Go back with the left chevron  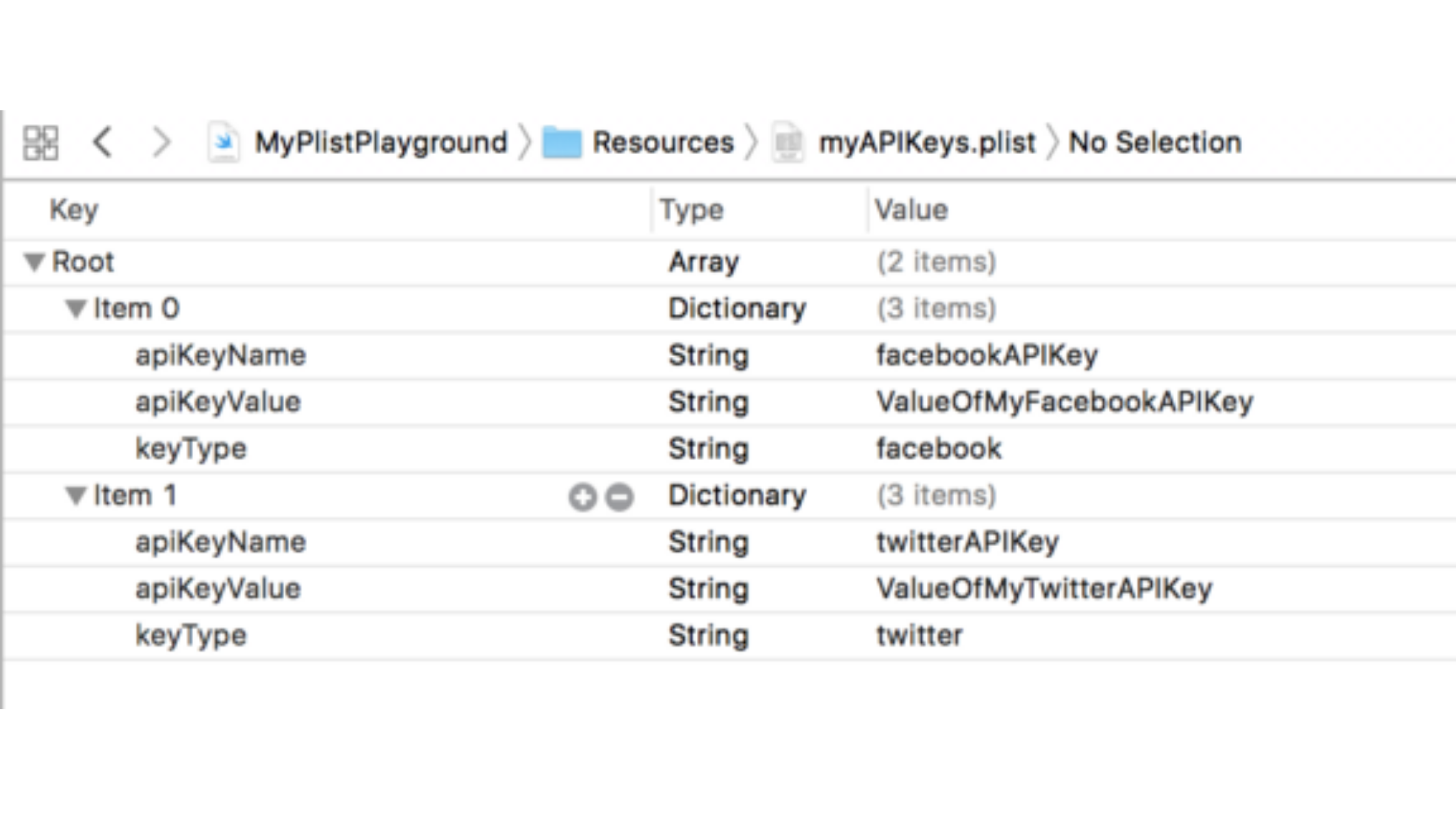103,142
